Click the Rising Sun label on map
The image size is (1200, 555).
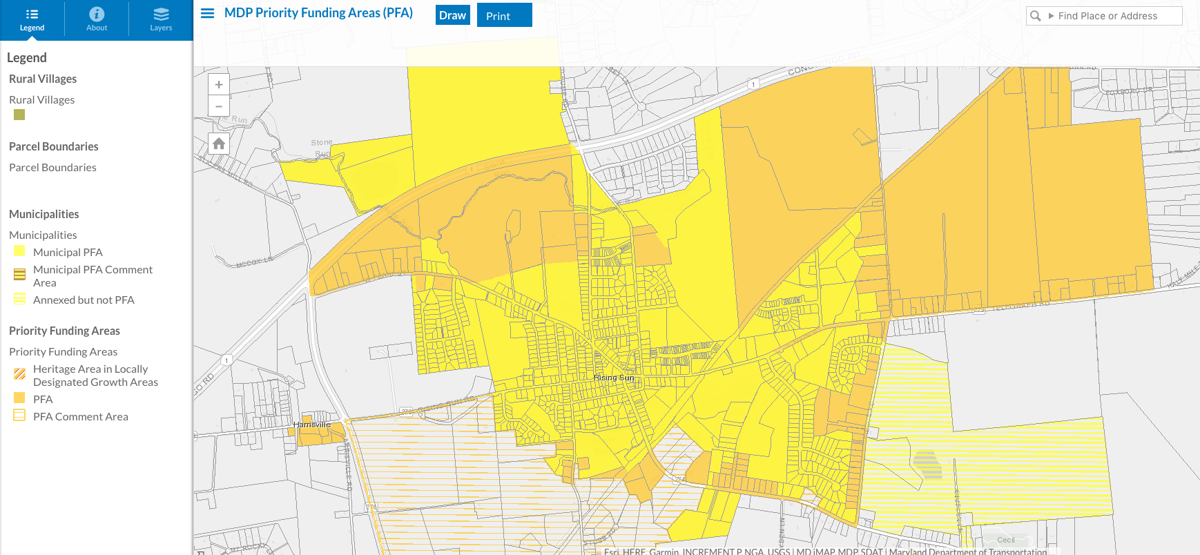click(614, 378)
